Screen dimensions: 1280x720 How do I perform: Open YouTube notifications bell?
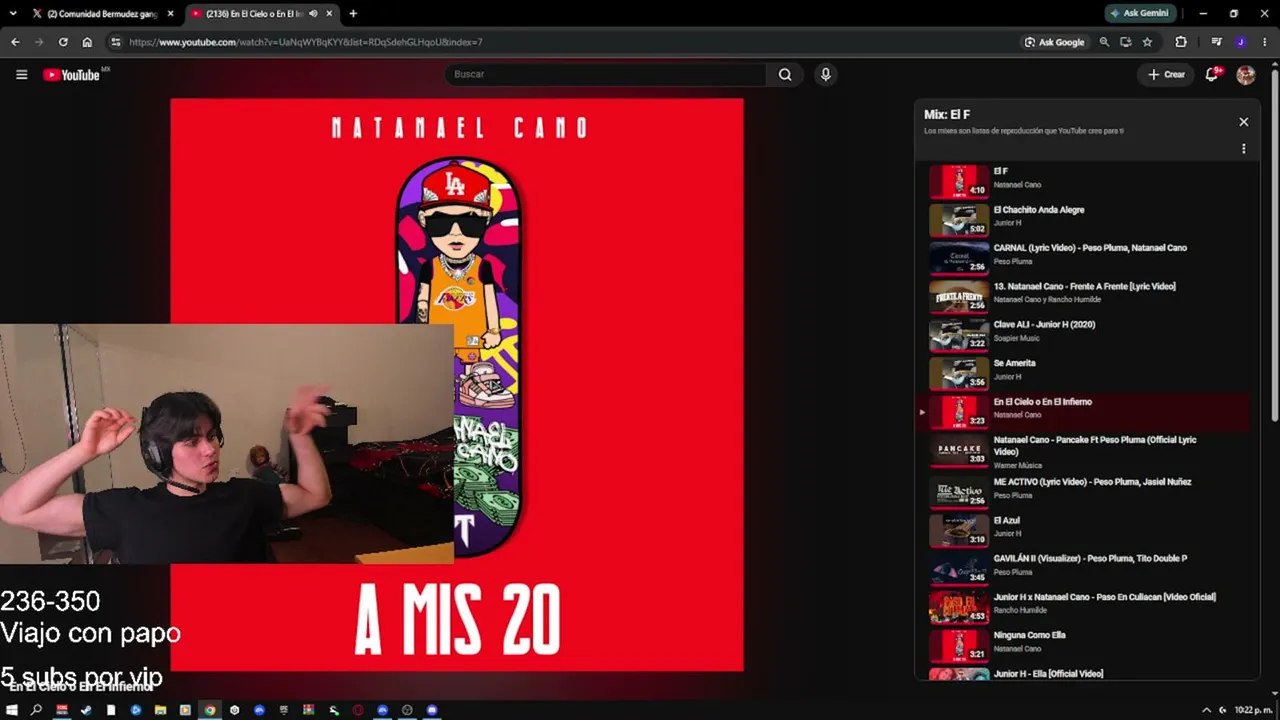1212,74
